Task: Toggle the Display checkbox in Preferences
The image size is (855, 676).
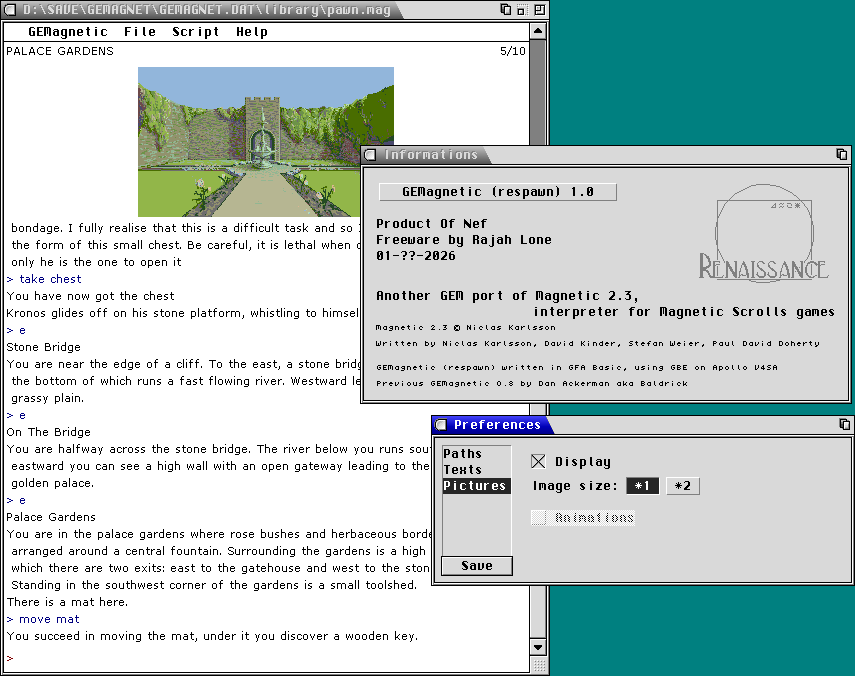Action: (539, 461)
